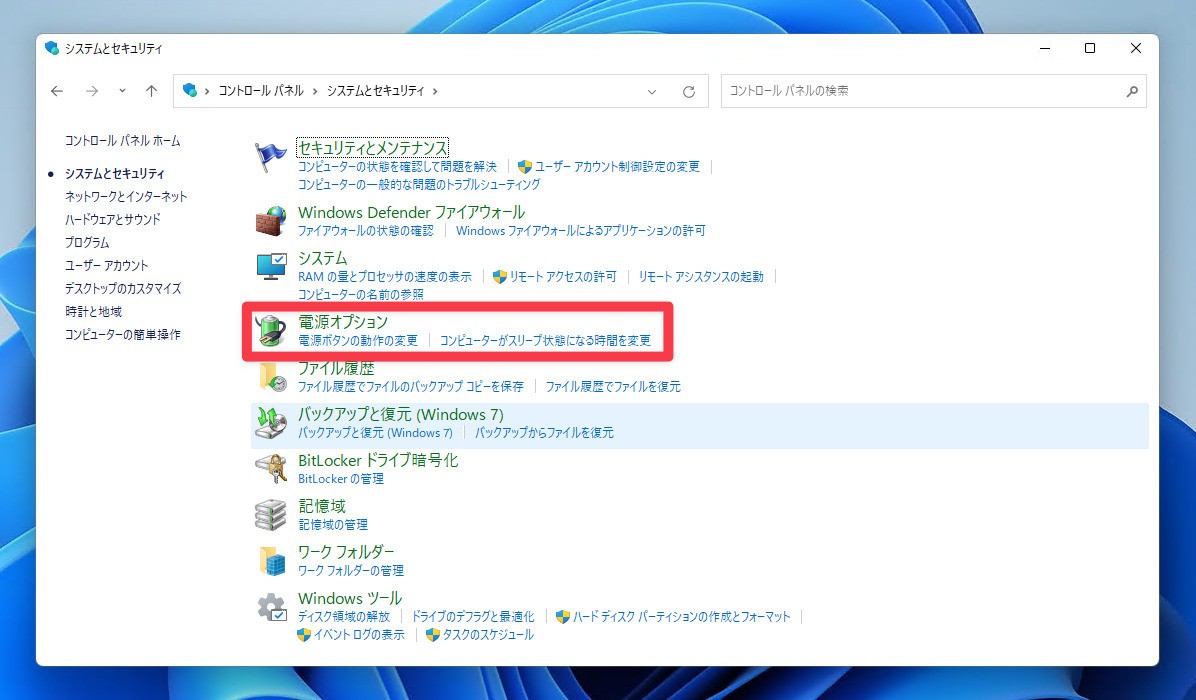This screenshot has width=1196, height=700.
Task: Select 時計と地域 in sidebar
Action: coord(93,311)
